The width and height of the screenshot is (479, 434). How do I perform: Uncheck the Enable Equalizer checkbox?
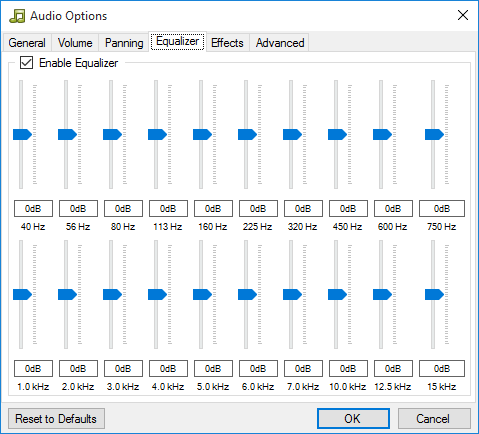click(26, 63)
